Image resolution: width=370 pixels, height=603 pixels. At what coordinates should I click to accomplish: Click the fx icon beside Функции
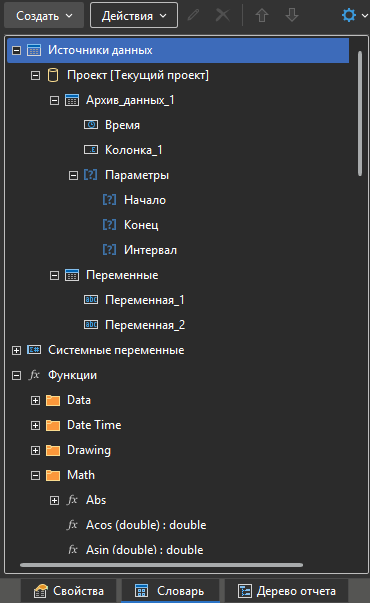34,375
